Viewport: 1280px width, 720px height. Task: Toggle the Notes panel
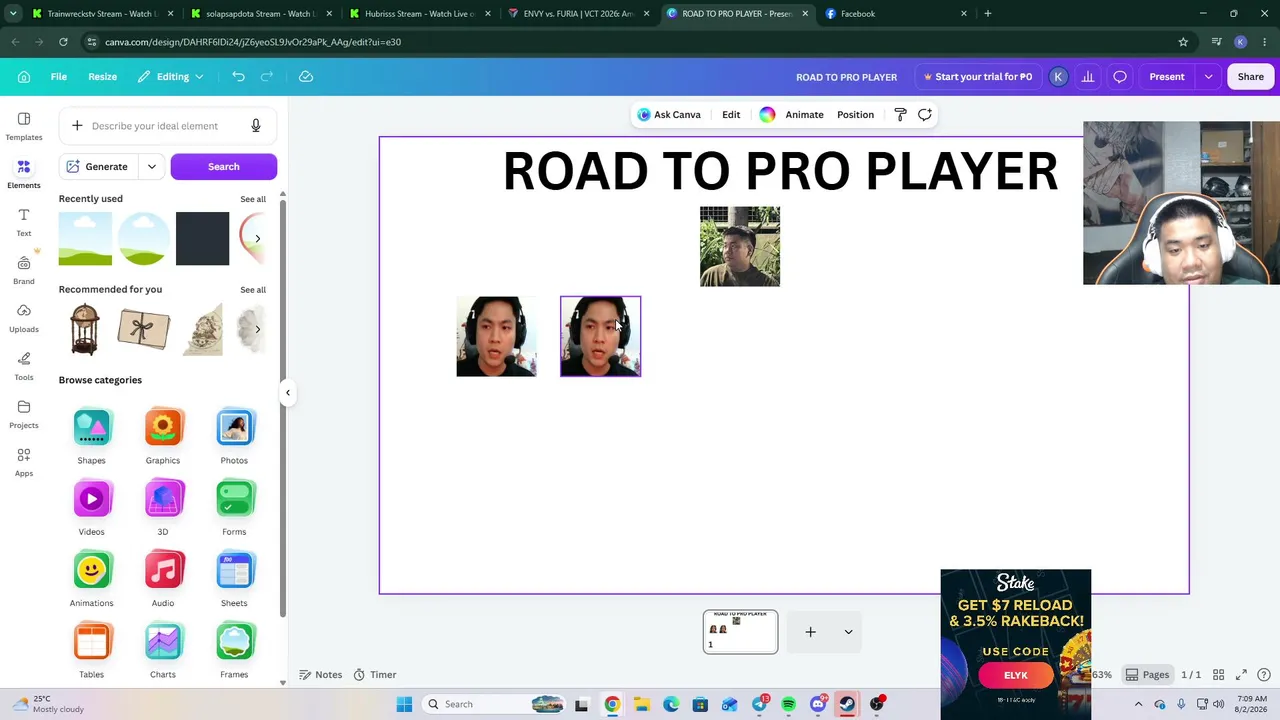[321, 675]
